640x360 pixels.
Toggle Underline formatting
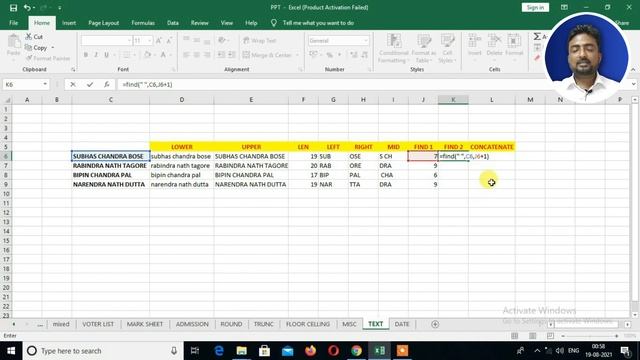point(107,55)
